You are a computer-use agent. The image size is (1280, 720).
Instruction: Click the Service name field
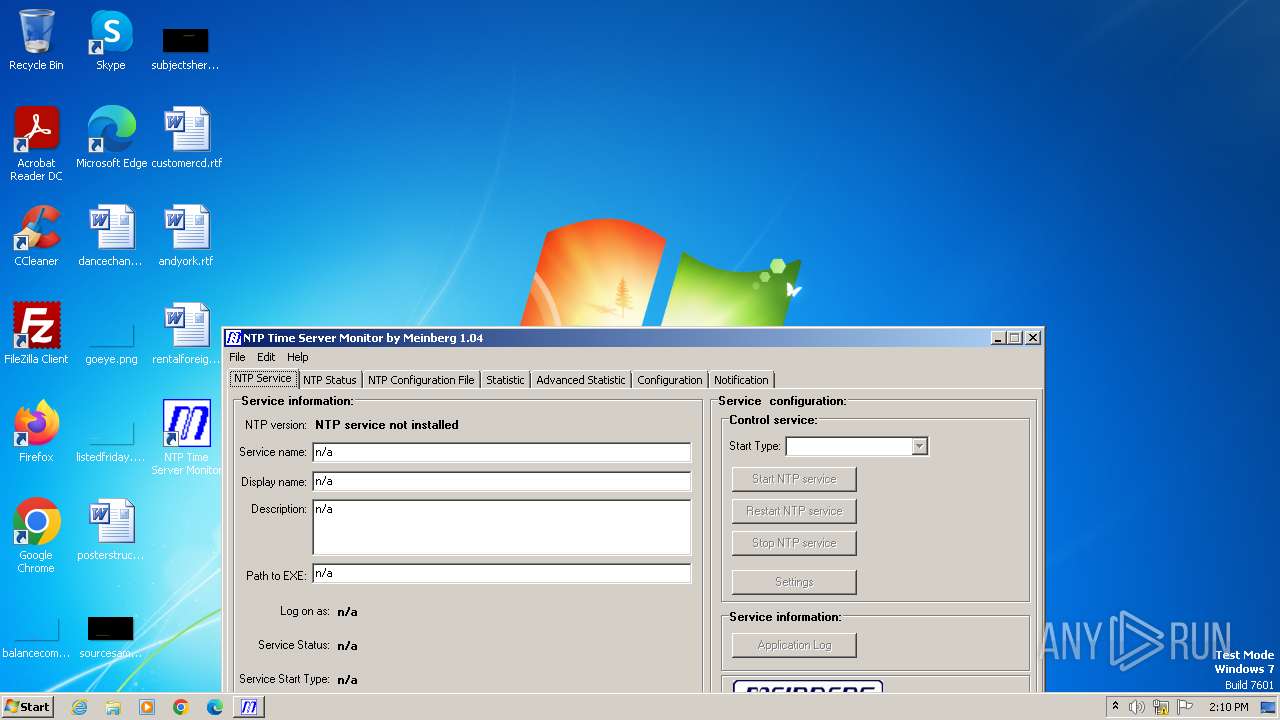[501, 452]
